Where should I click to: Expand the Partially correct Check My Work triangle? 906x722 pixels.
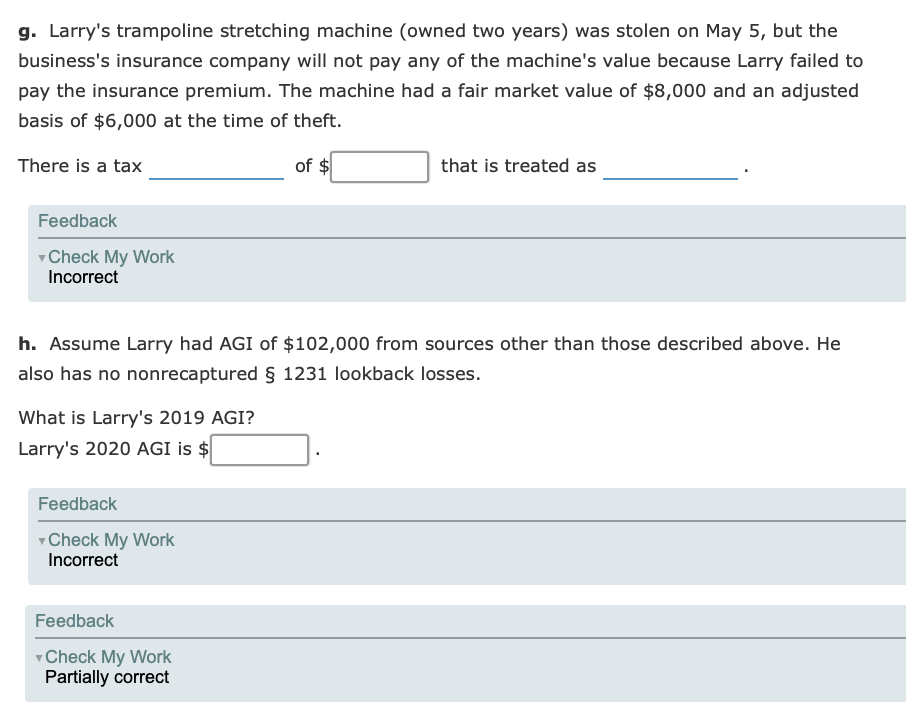point(39,657)
